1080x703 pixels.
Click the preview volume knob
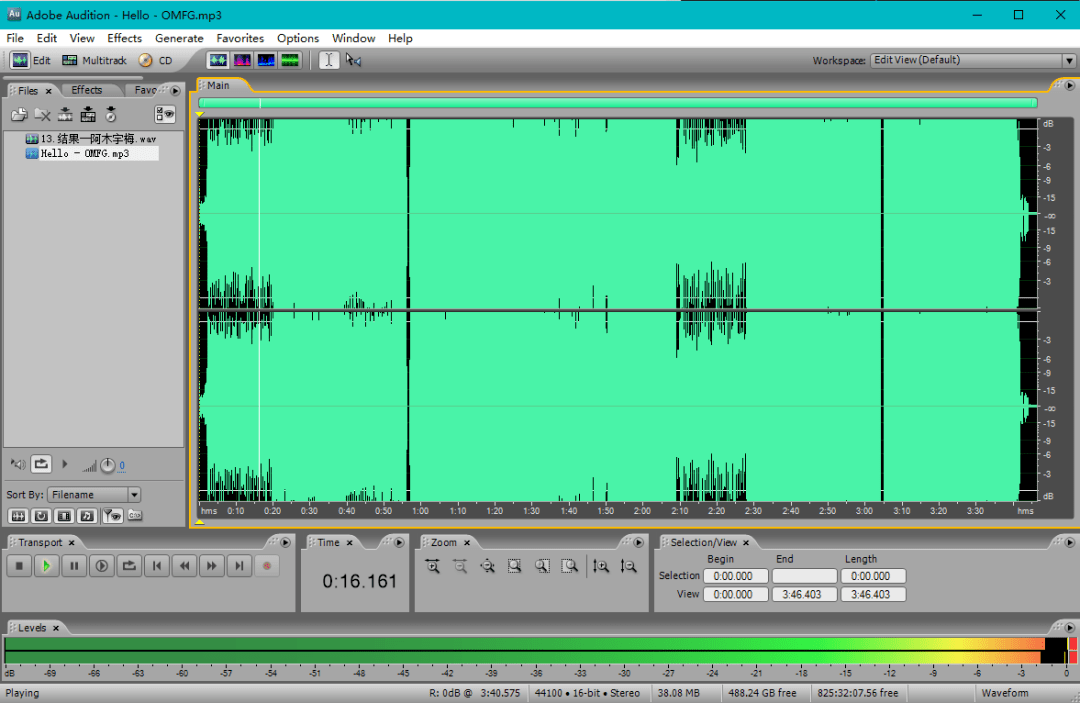(107, 465)
